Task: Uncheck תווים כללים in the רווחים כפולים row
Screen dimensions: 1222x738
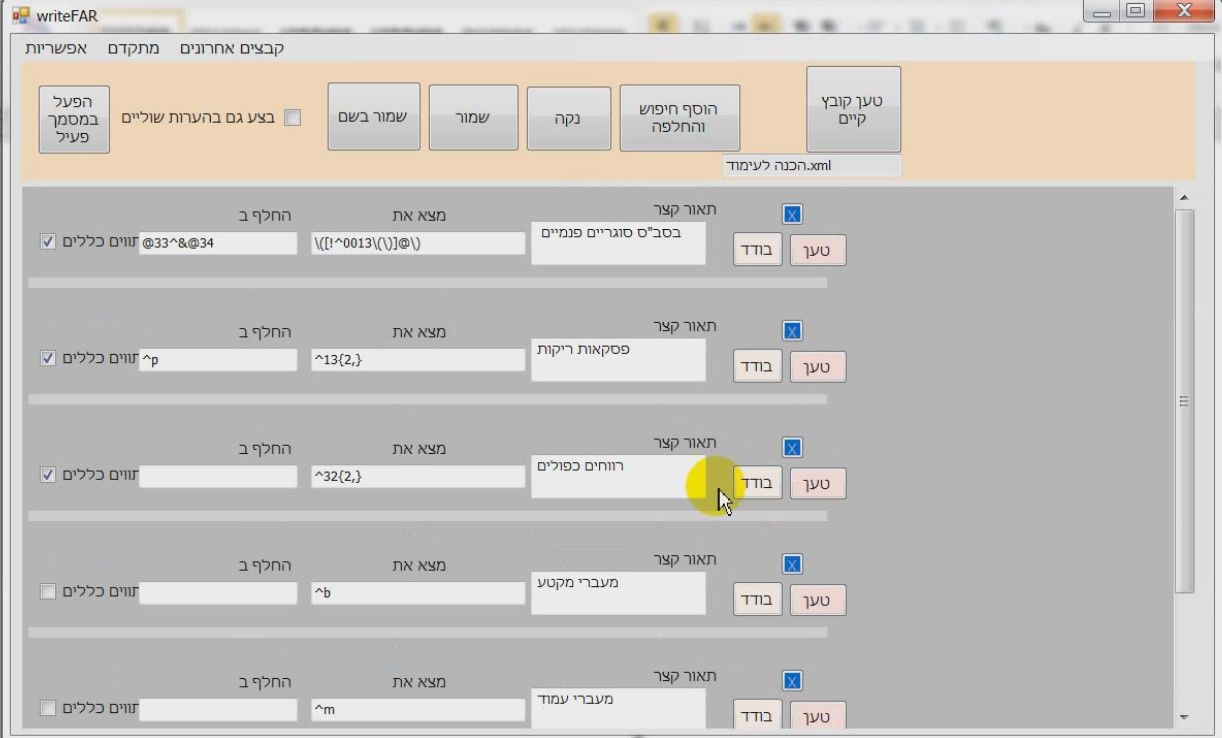Action: pos(48,475)
